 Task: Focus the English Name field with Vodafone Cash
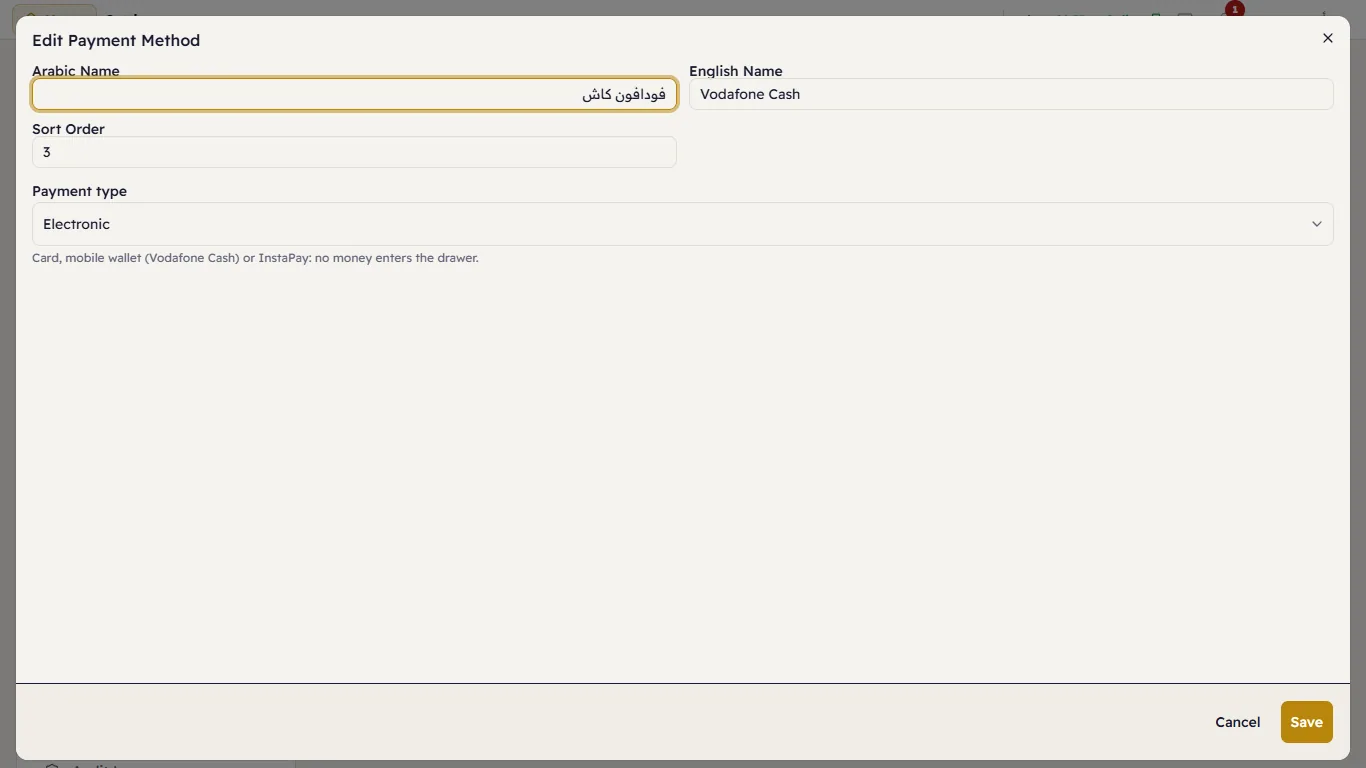pyautogui.click(x=1011, y=94)
